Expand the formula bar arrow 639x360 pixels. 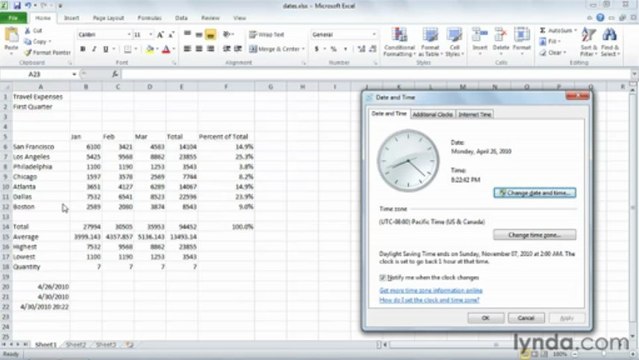click(635, 74)
